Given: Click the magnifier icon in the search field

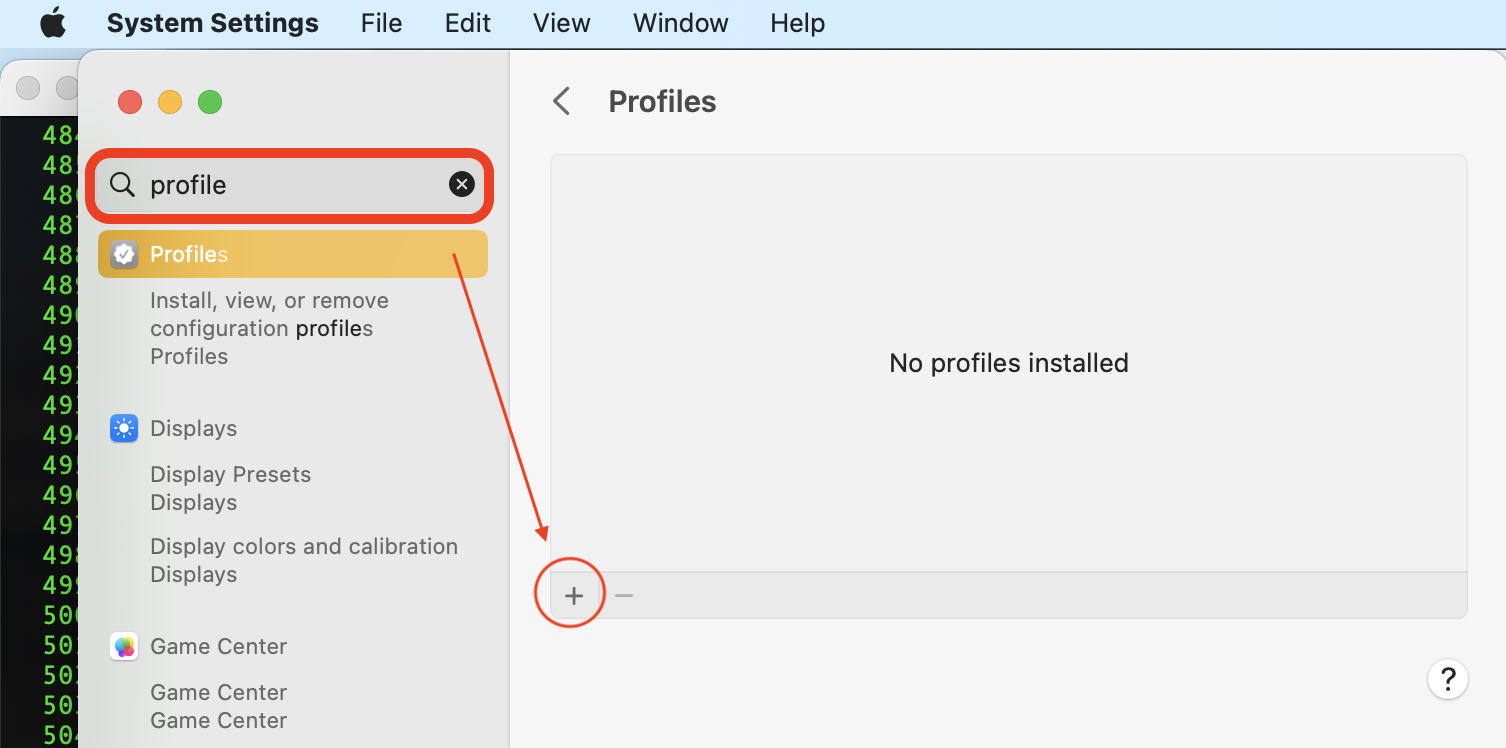Looking at the screenshot, I should [x=122, y=184].
